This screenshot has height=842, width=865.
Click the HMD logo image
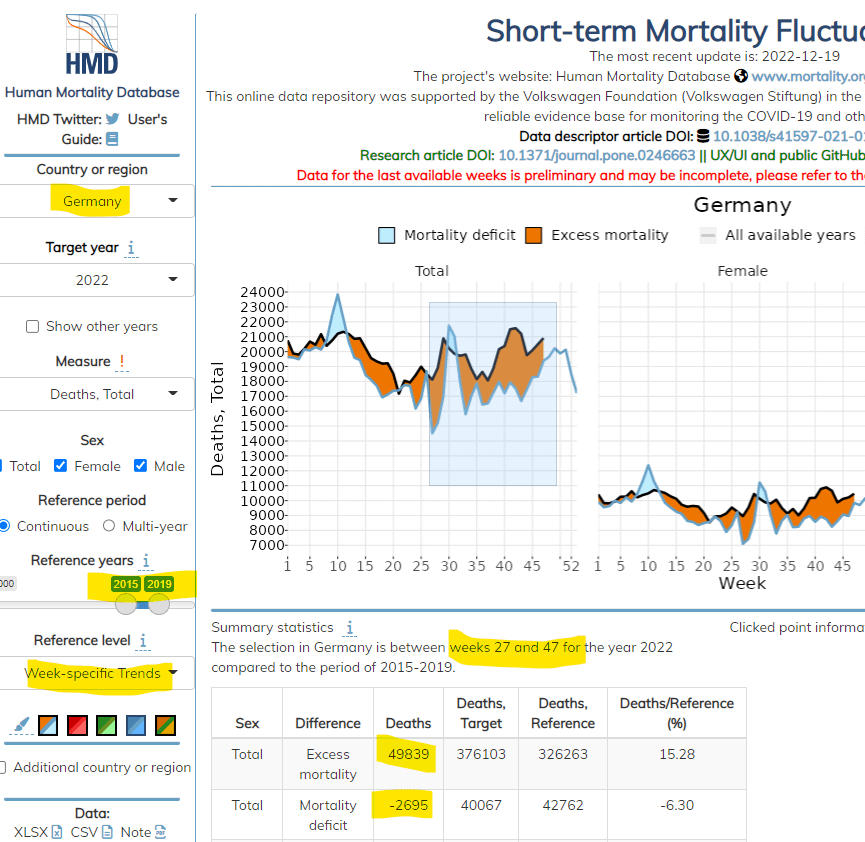tap(92, 45)
